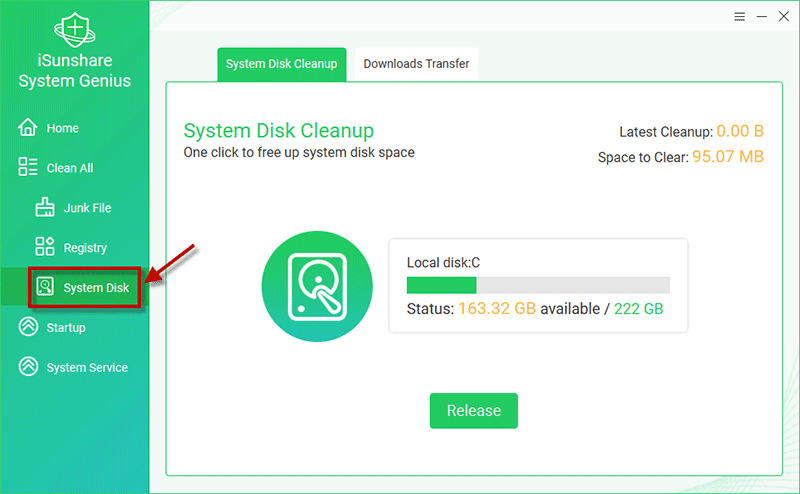Go to Home in sidebar
800x494 pixels.
63,128
